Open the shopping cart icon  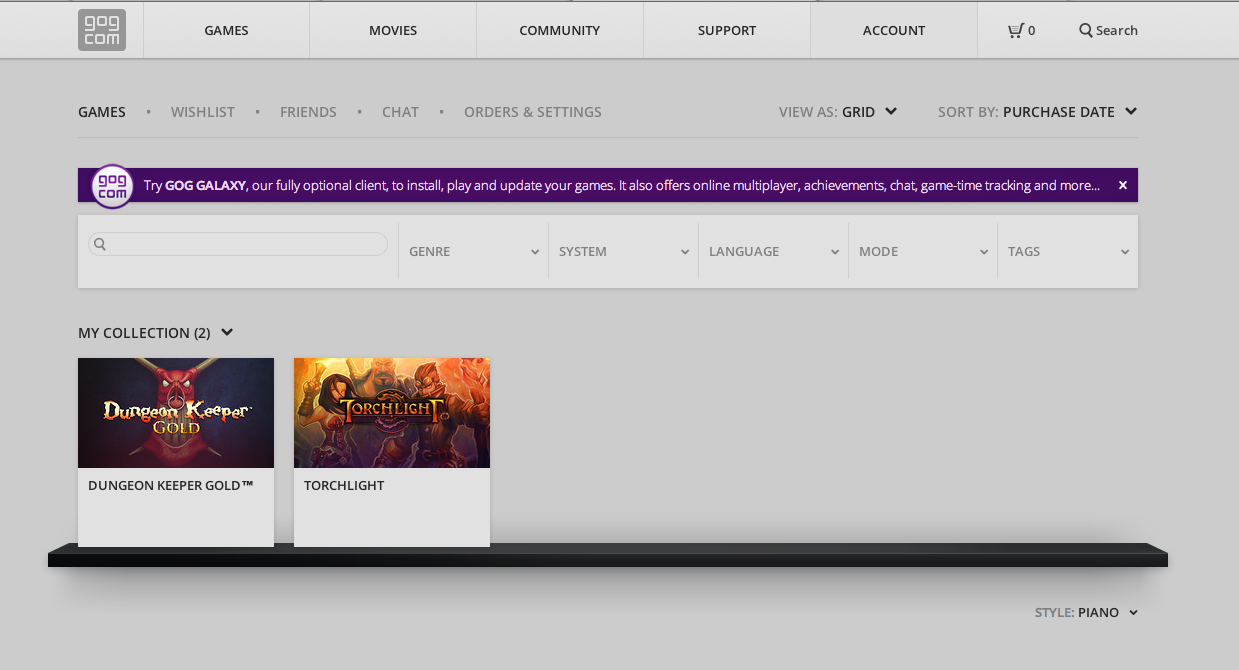(x=1015, y=31)
